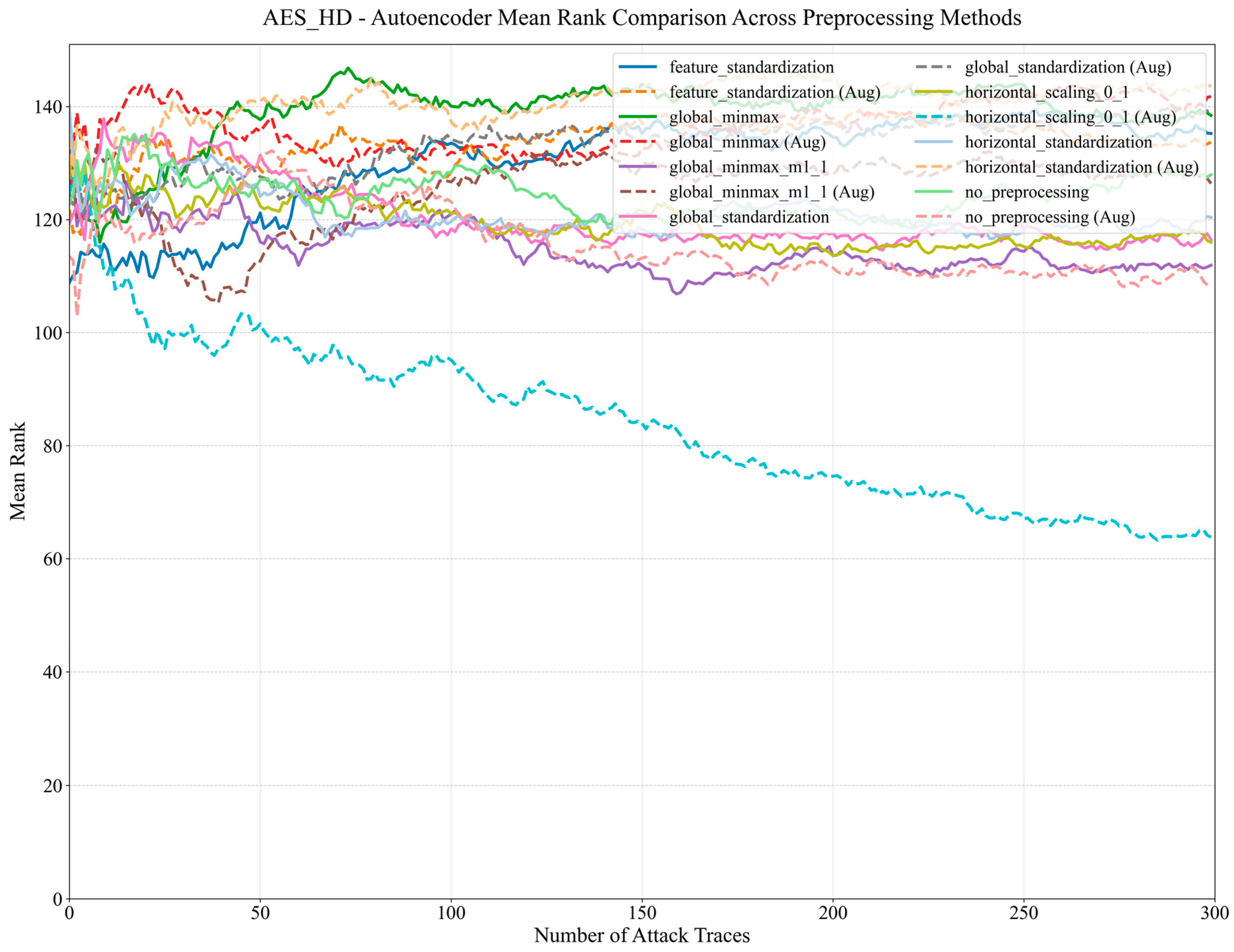Click y-axis tick label '80'
Viewport: 1234px width, 952px height.
(53, 446)
